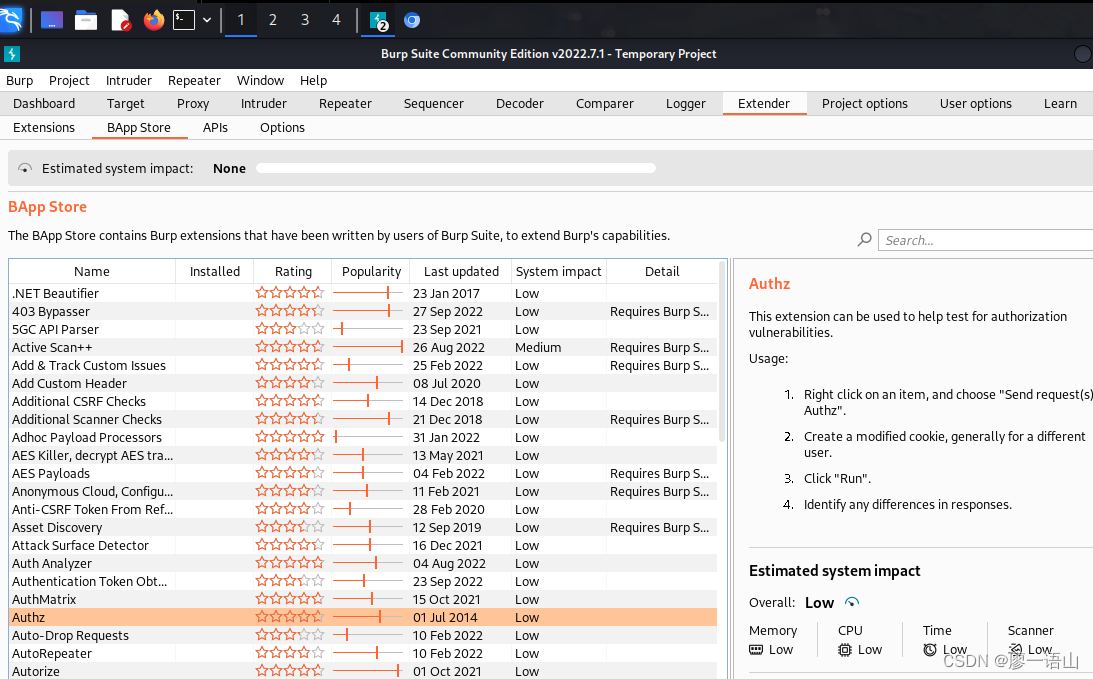Image resolution: width=1093 pixels, height=679 pixels.
Task: Switch to workspace 3
Action: (305, 20)
